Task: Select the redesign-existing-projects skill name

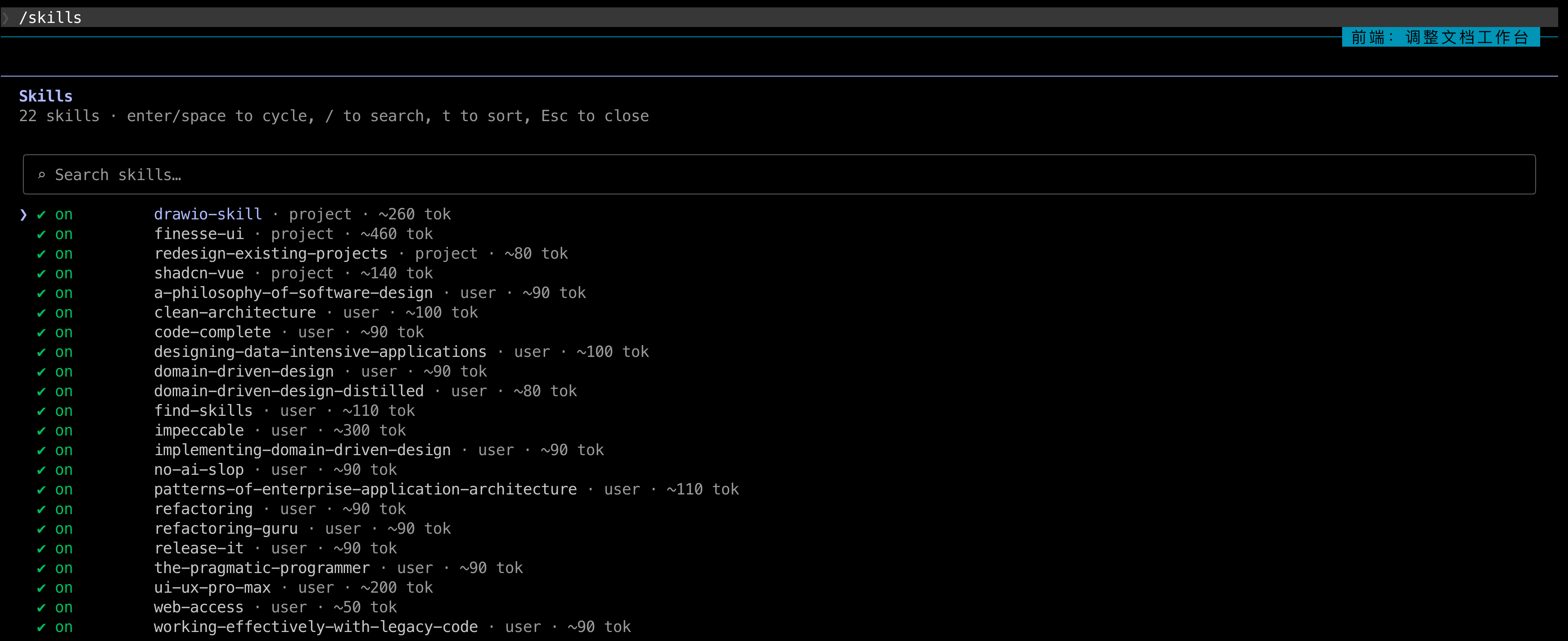Action: click(271, 254)
